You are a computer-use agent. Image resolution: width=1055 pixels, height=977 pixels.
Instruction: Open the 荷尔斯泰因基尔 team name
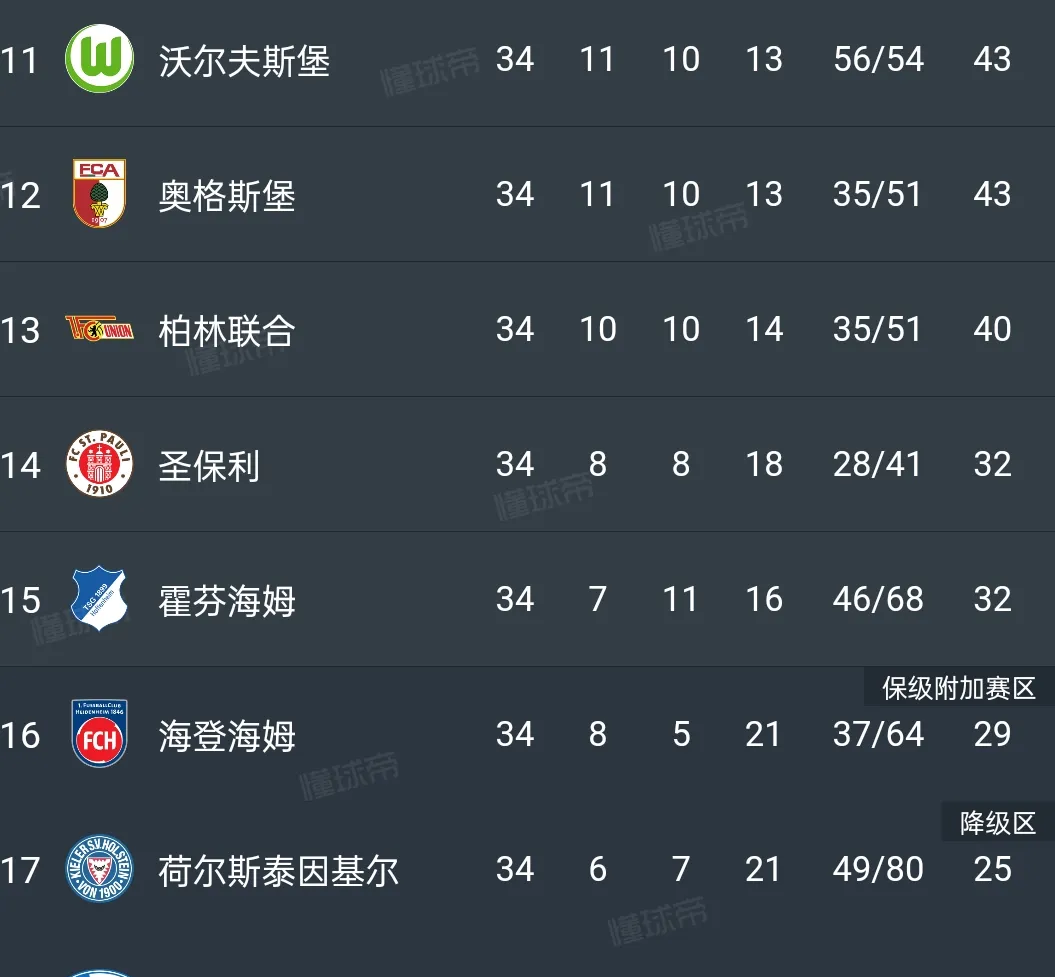click(278, 870)
